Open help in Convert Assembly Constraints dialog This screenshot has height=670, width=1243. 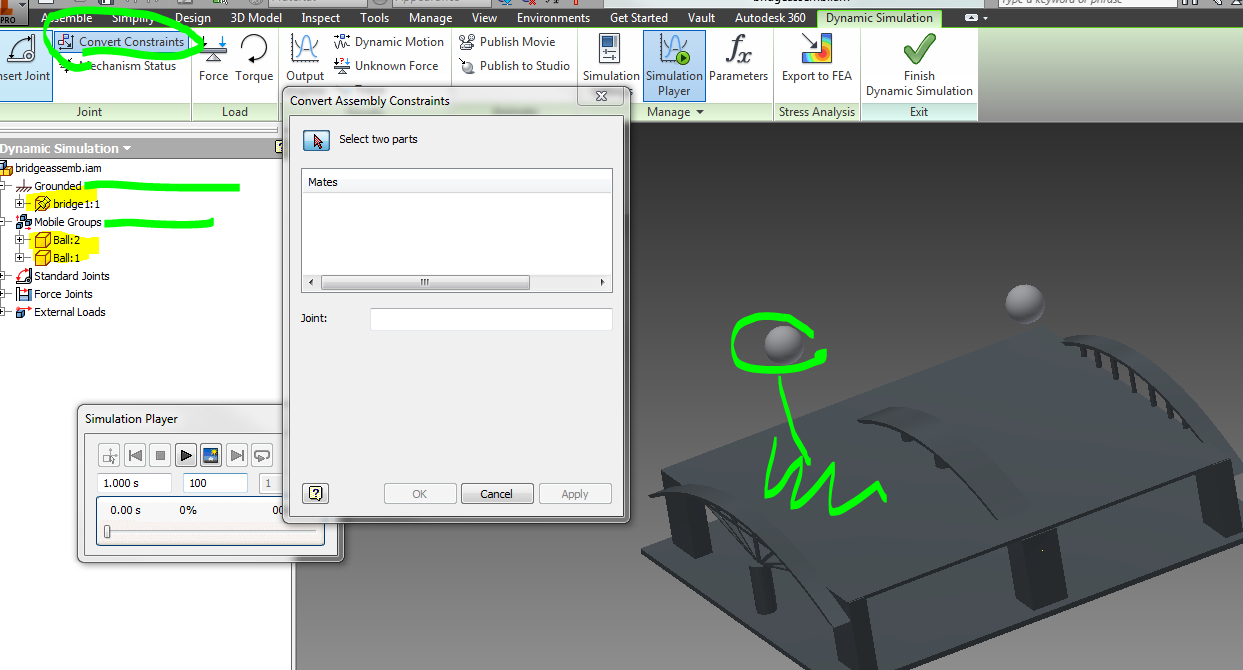[316, 493]
